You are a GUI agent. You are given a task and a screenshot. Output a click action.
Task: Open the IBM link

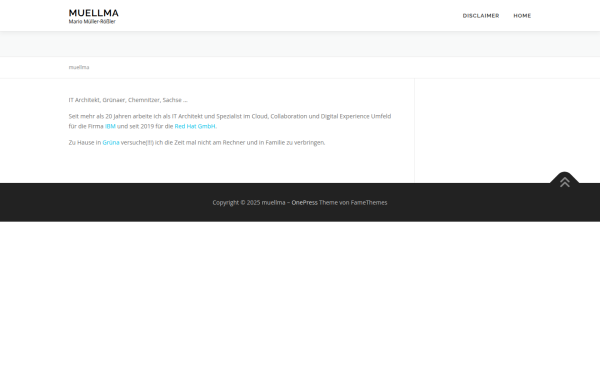tap(110, 126)
